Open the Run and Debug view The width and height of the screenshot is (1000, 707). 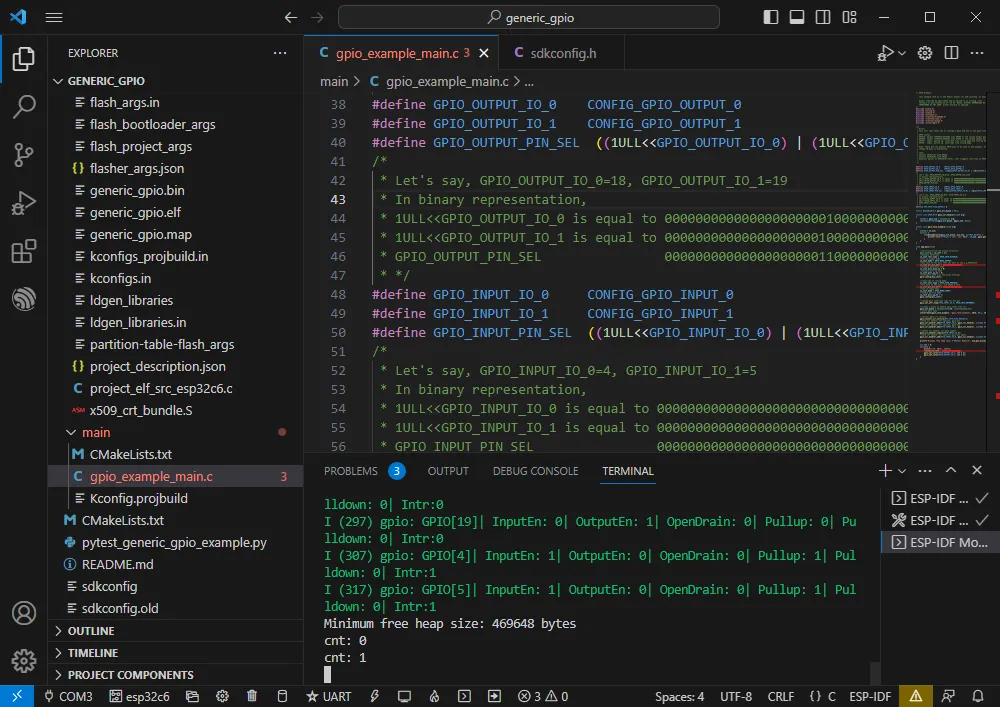(x=23, y=204)
